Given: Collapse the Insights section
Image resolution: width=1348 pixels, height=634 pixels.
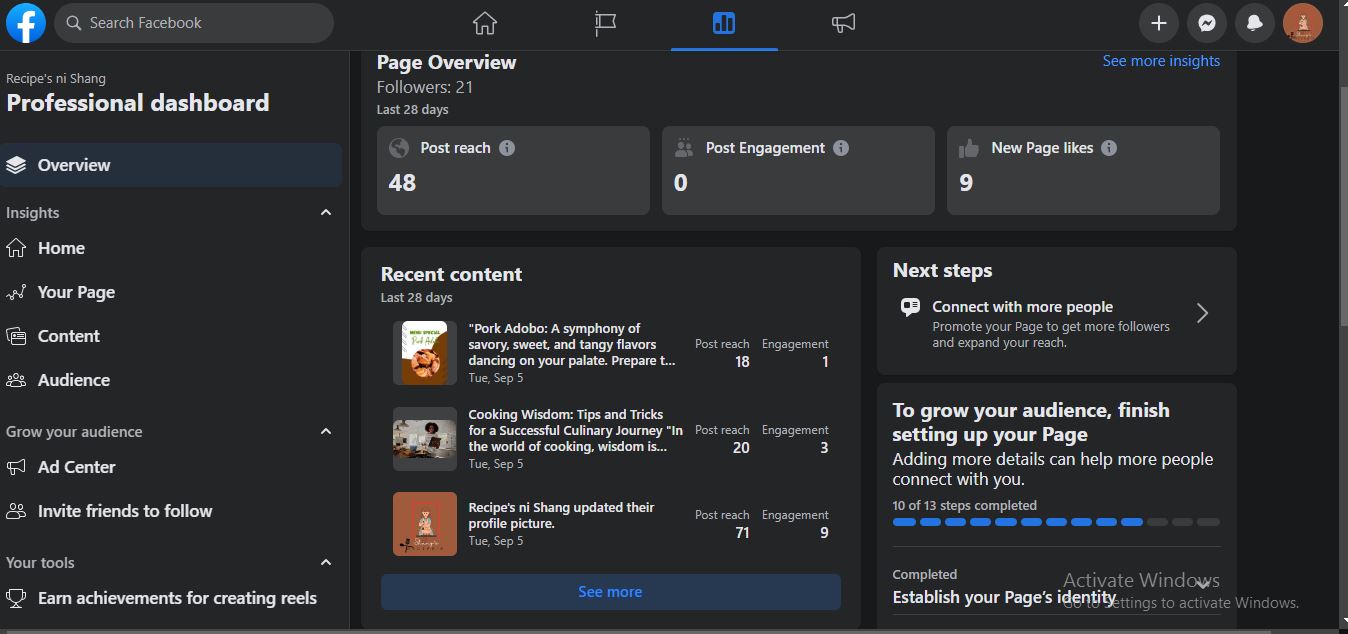Looking at the screenshot, I should pyautogui.click(x=326, y=213).
